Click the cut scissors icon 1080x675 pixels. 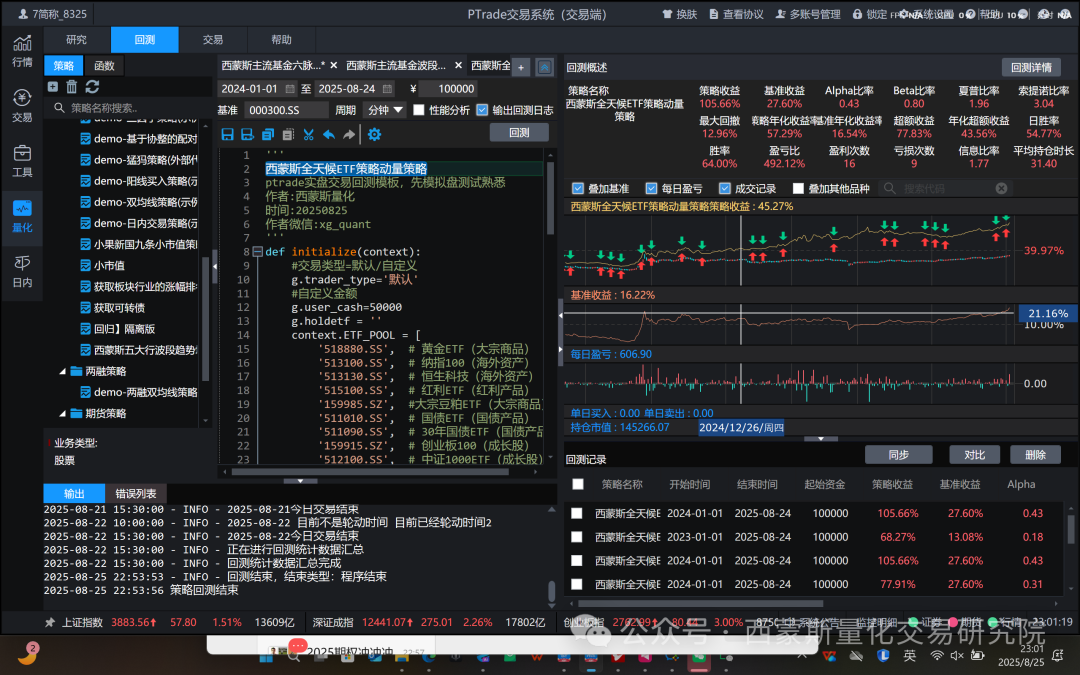(x=309, y=134)
